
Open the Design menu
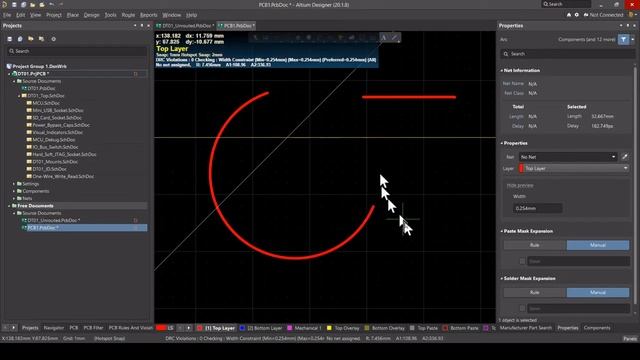[x=91, y=15]
